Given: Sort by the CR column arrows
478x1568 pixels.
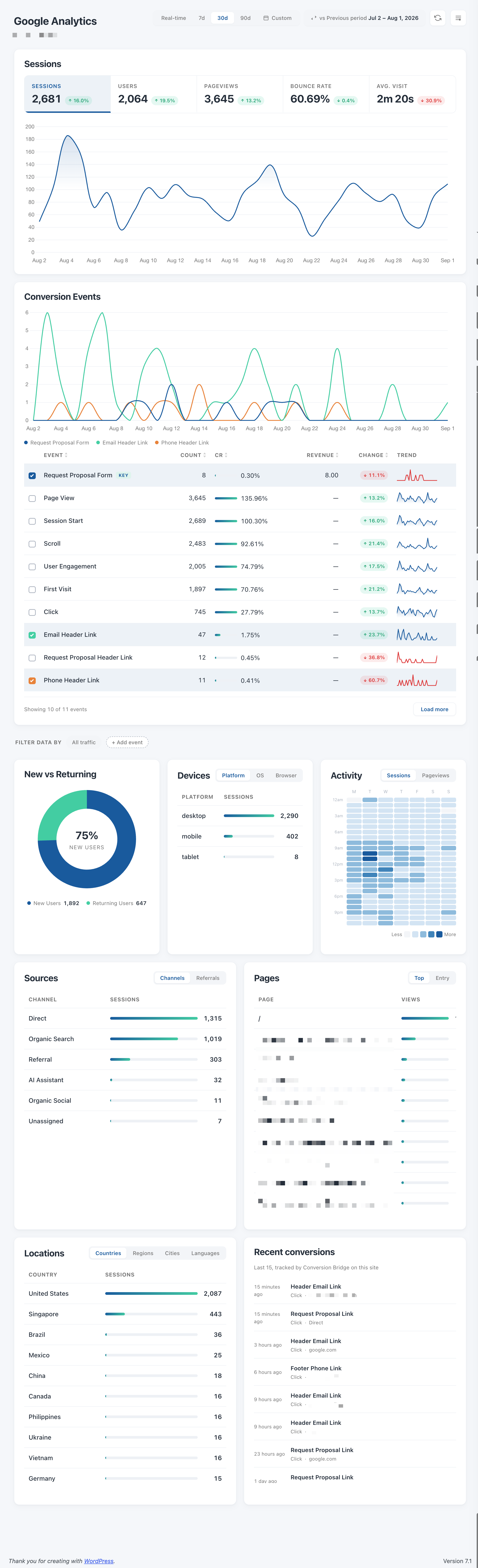Looking at the screenshot, I should click(226, 455).
